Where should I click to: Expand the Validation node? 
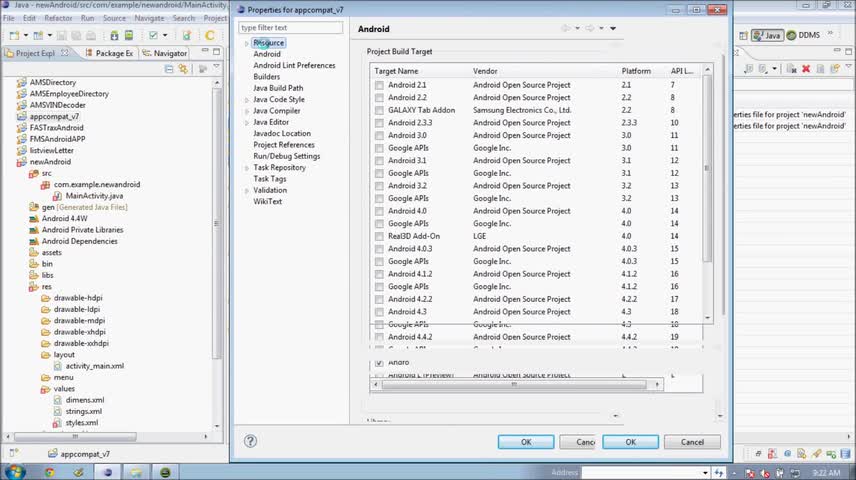[x=247, y=191]
